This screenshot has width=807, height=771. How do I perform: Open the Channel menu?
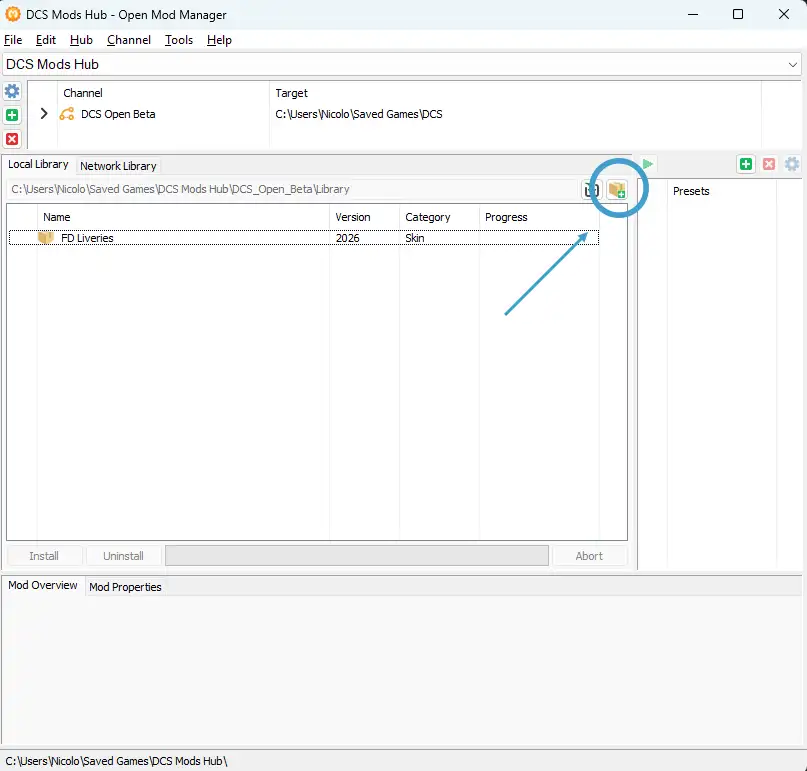coord(129,40)
